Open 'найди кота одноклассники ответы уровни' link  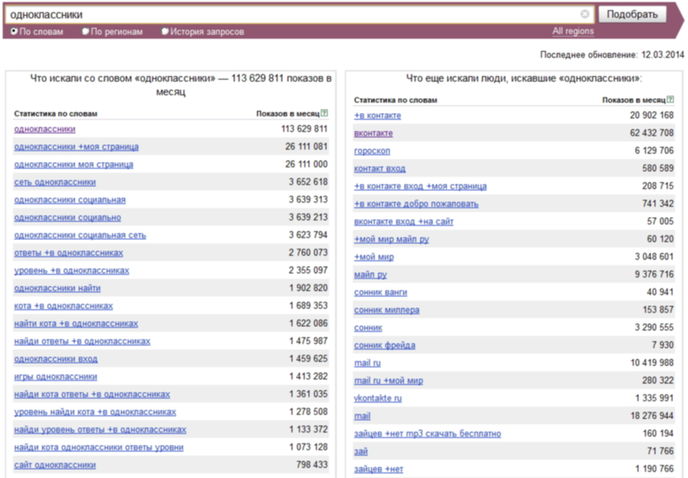[99, 447]
